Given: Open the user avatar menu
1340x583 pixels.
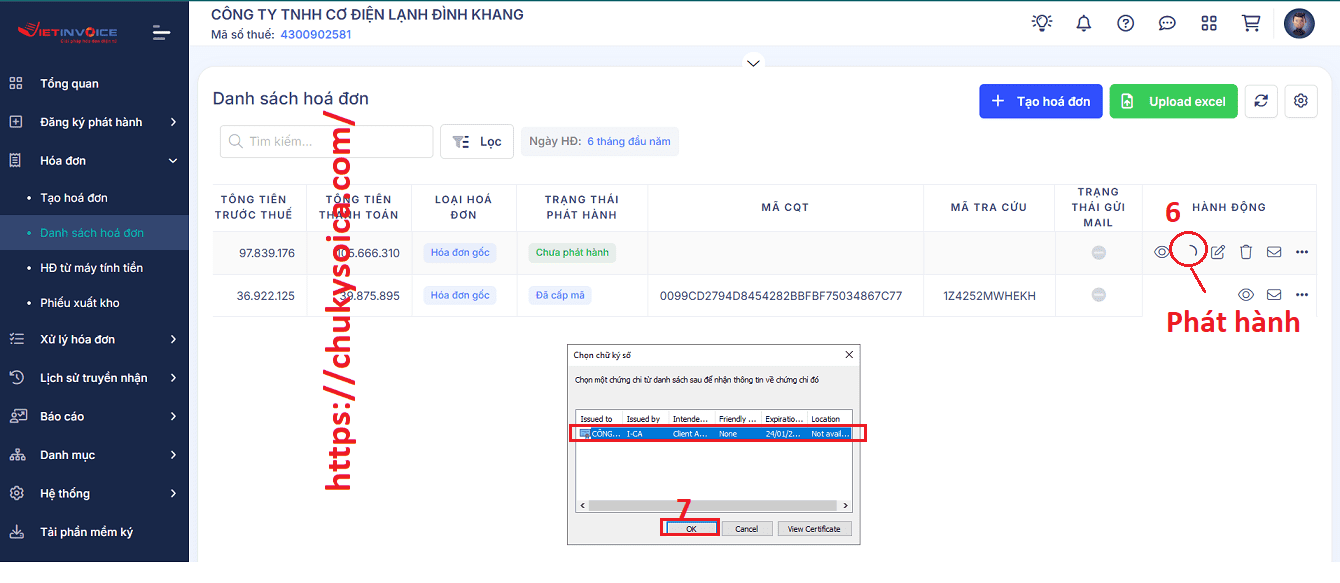Looking at the screenshot, I should click(1299, 24).
